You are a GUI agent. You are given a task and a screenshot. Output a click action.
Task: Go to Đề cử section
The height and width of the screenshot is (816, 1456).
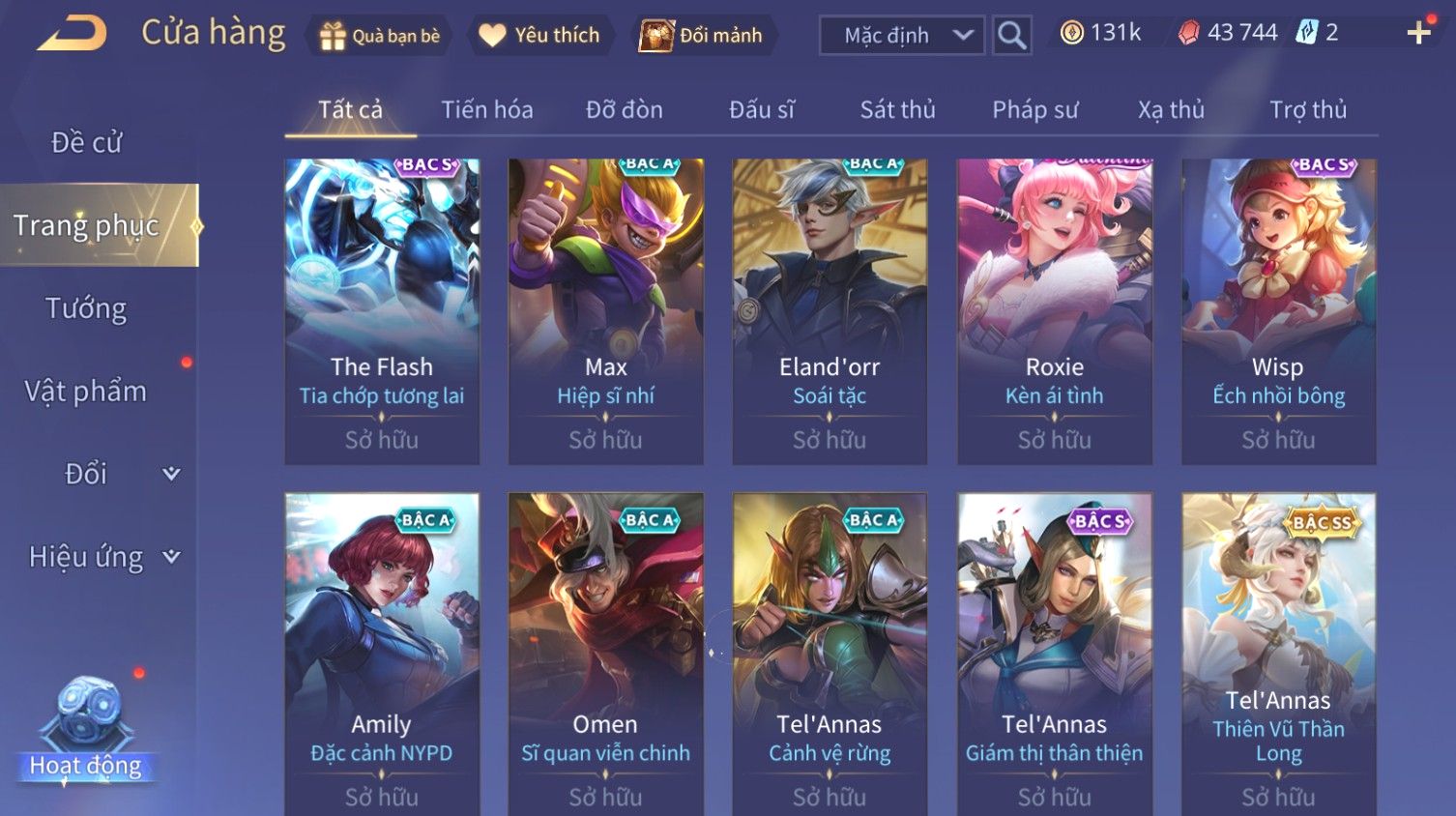[x=86, y=142]
